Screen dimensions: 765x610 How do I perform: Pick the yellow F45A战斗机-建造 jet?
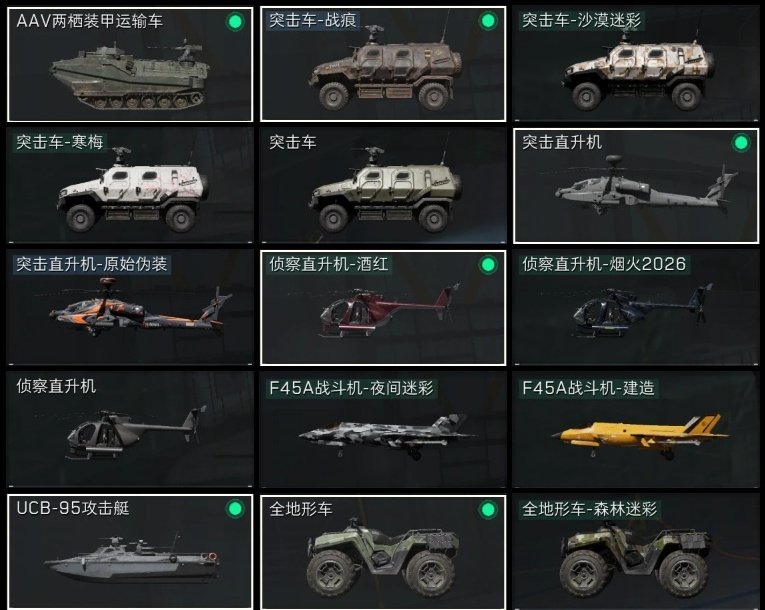[x=636, y=429]
